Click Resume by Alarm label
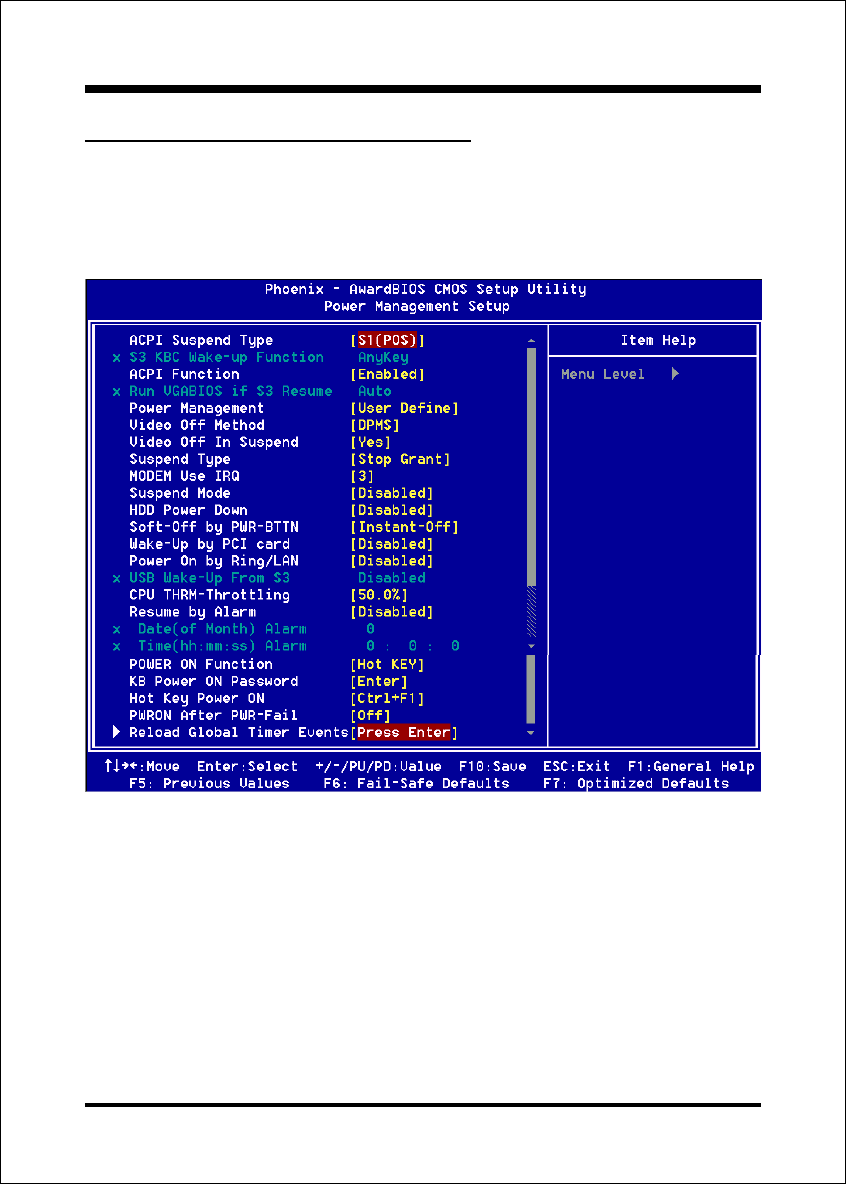The image size is (846, 1184). click(x=193, y=612)
